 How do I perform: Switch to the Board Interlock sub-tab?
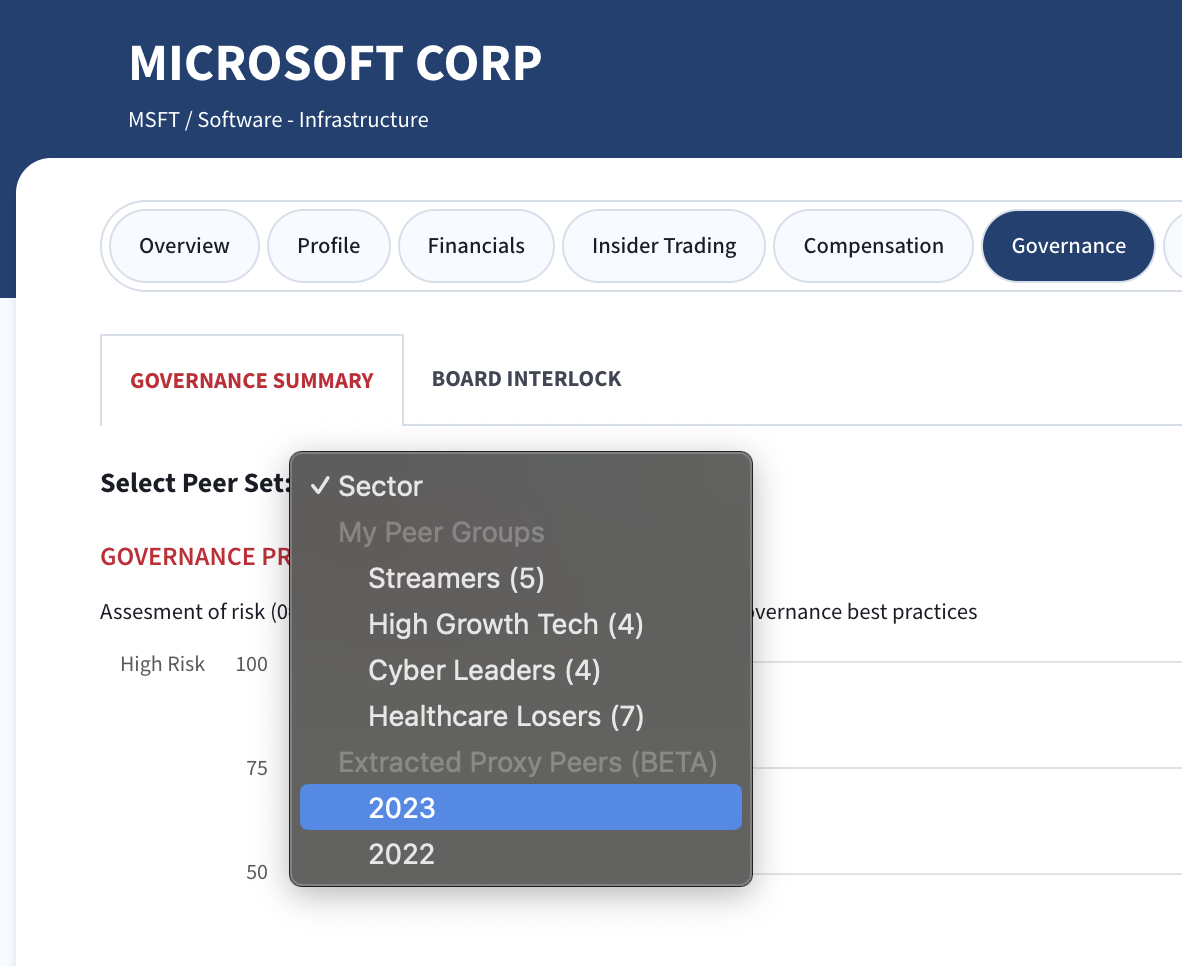pyautogui.click(x=526, y=379)
